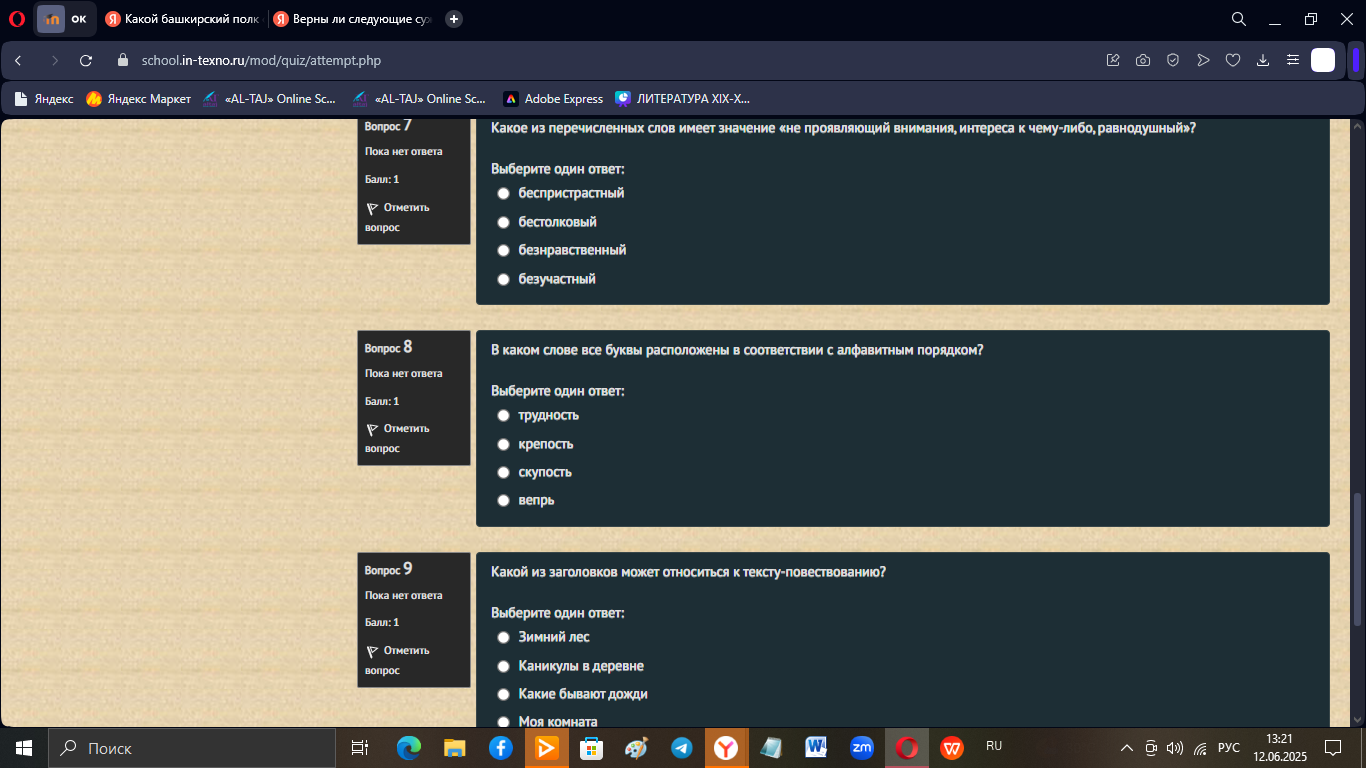Open the Opera menu logo

(17, 18)
